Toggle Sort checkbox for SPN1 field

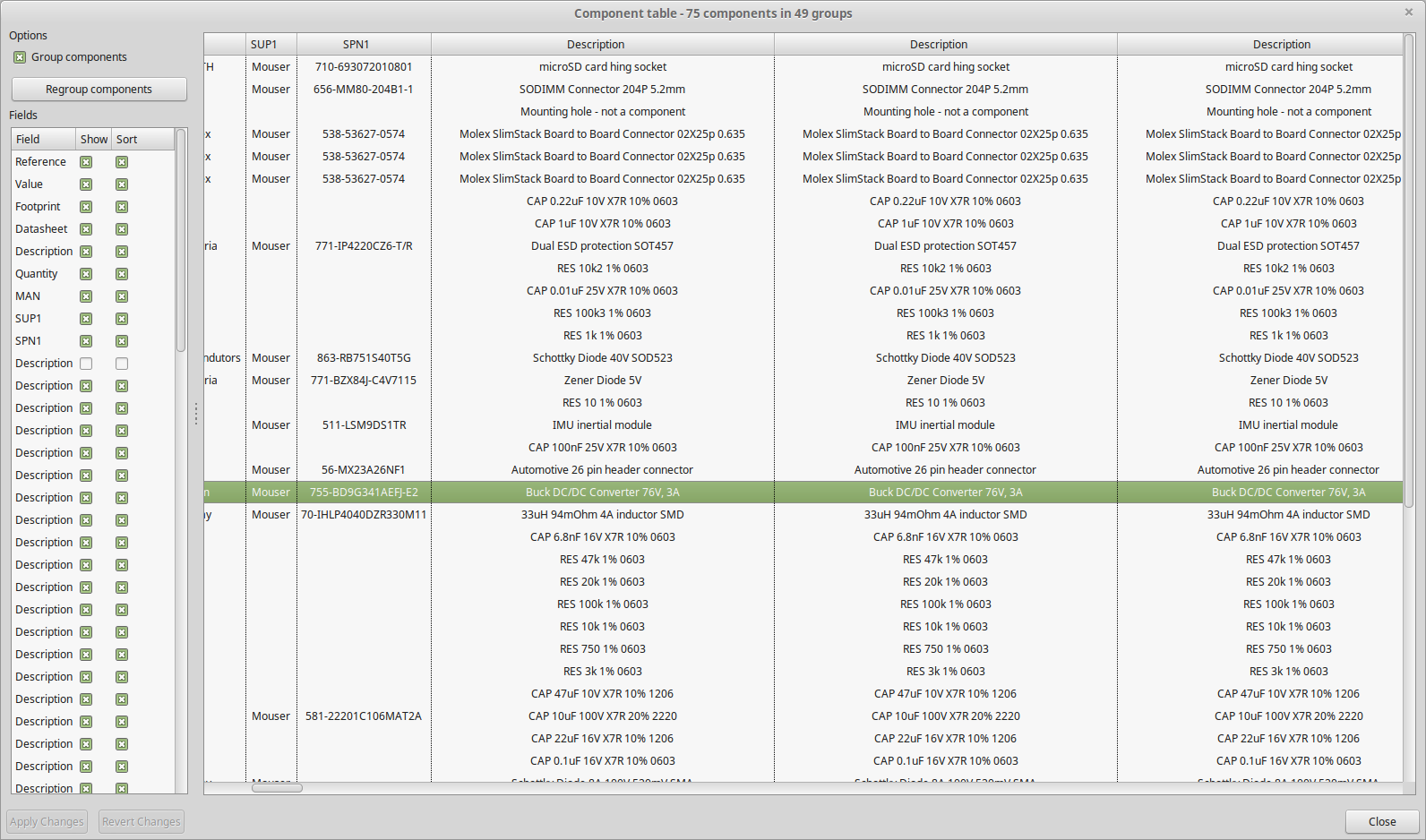pyautogui.click(x=122, y=341)
